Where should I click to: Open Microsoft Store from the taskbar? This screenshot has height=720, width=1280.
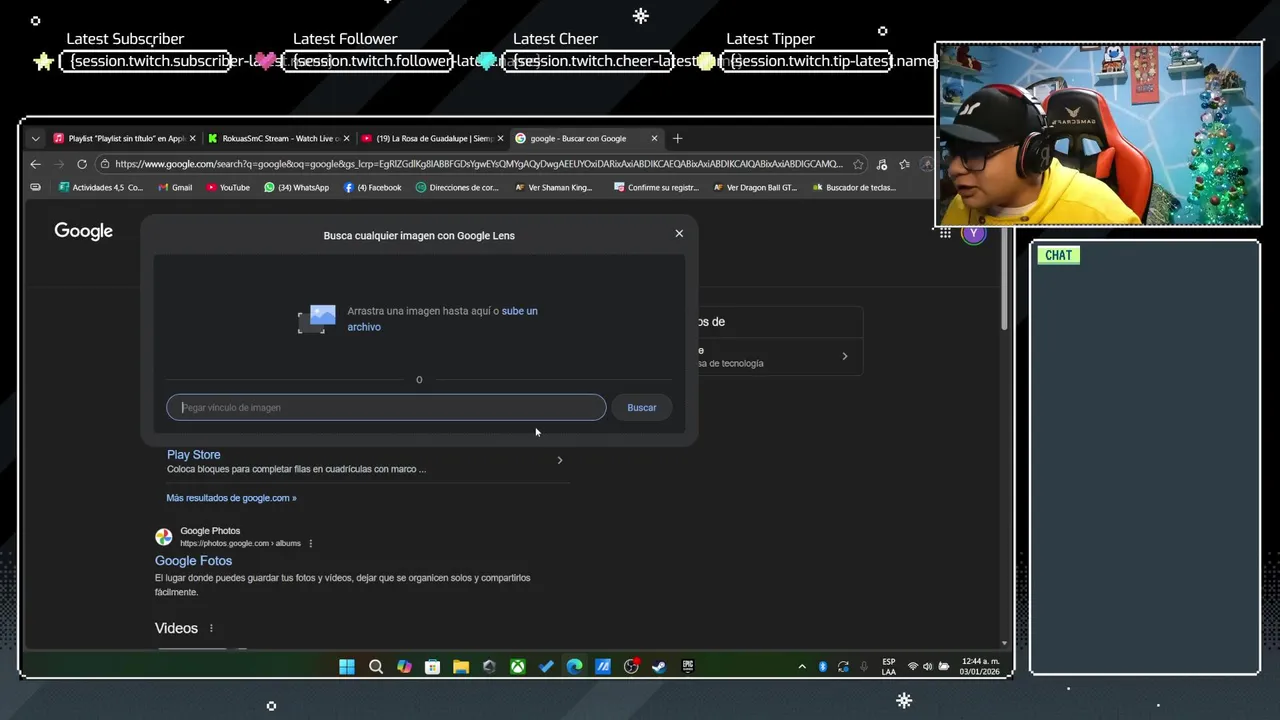(x=432, y=667)
